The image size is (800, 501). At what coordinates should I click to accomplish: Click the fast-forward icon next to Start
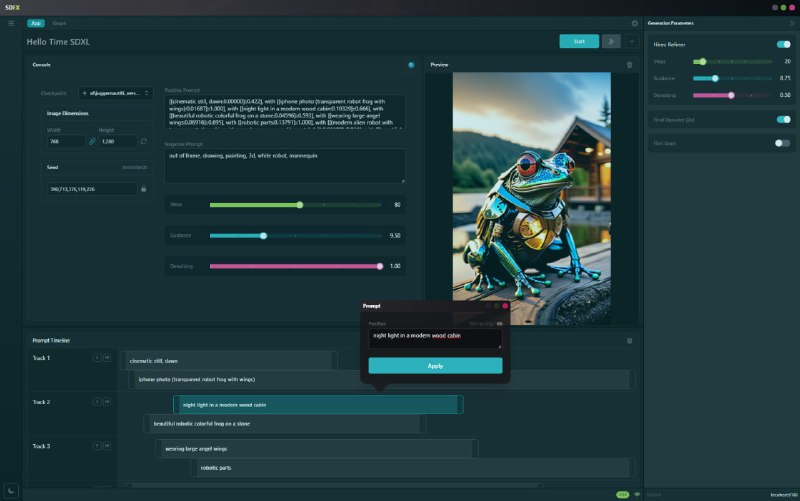pyautogui.click(x=610, y=41)
